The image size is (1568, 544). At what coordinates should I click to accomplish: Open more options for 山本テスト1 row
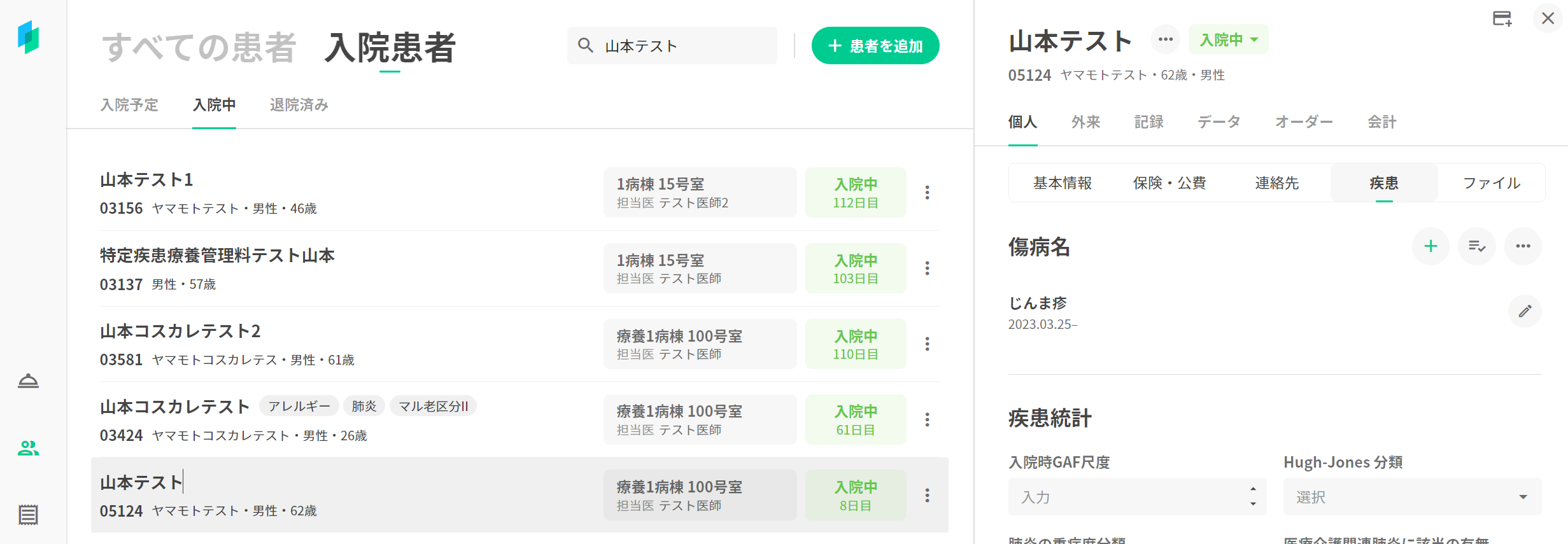click(927, 192)
